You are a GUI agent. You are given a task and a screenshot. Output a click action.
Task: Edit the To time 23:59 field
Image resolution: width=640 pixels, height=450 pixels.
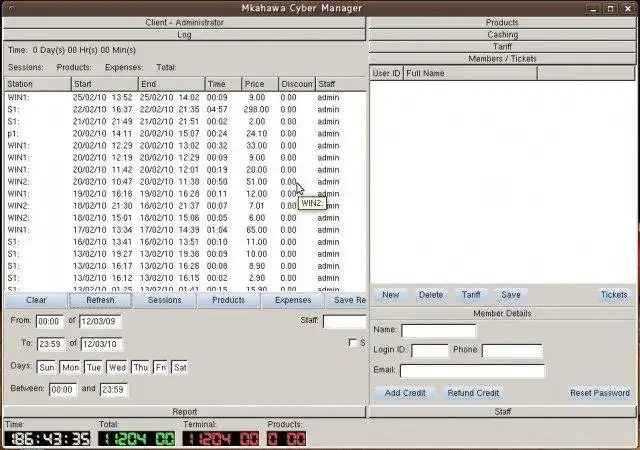click(x=51, y=344)
